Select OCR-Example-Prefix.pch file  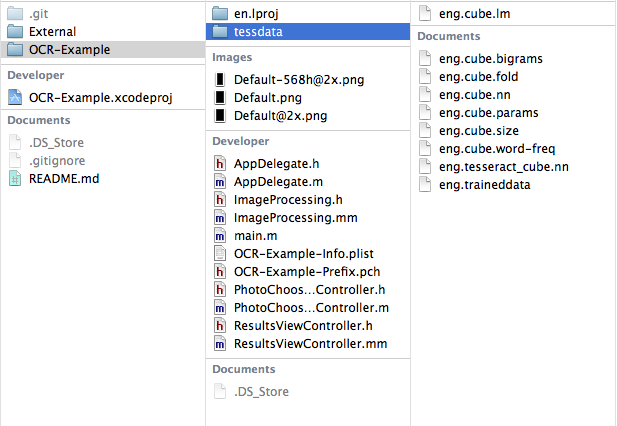307,272
